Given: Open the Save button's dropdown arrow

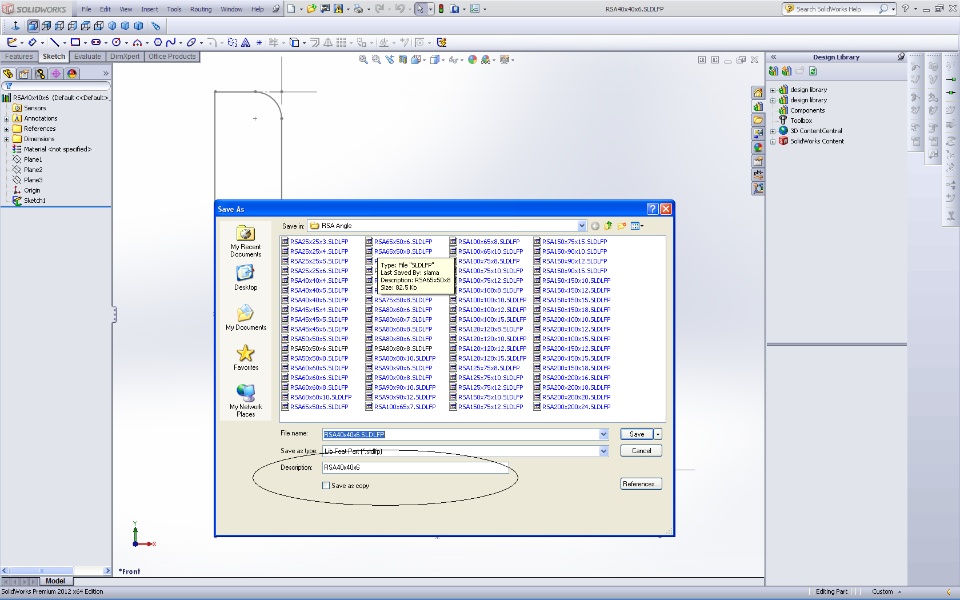Looking at the screenshot, I should [x=658, y=434].
